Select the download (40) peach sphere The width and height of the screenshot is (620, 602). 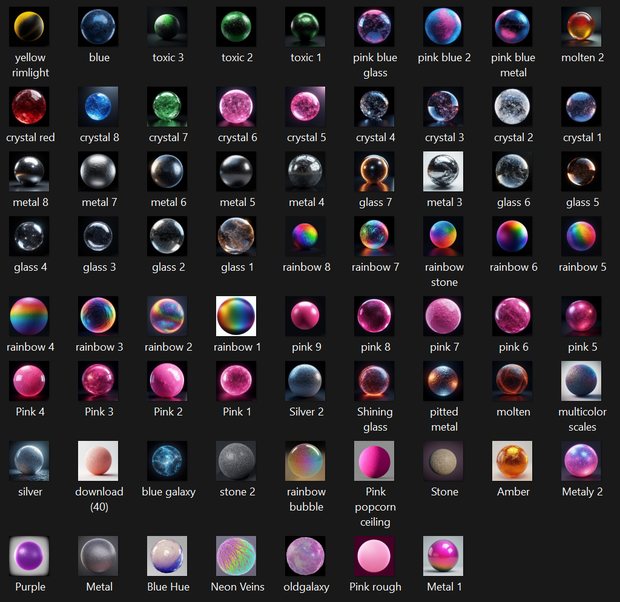pos(98,461)
